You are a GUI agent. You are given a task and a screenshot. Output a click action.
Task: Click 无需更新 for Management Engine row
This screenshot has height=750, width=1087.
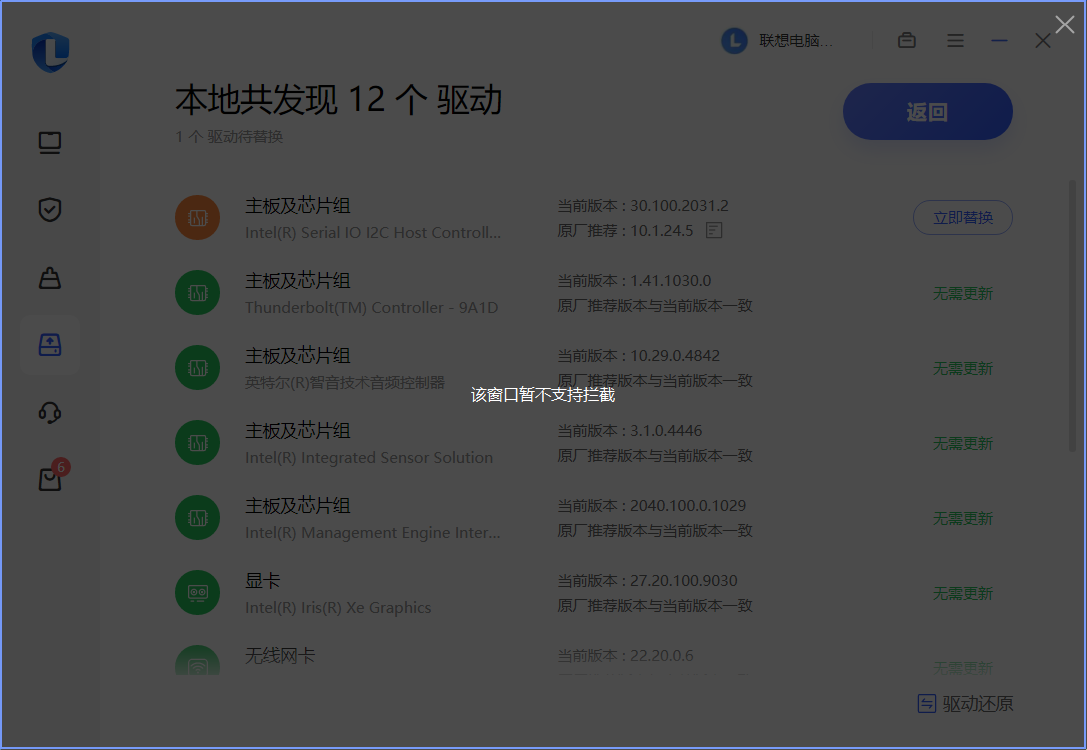coord(963,518)
